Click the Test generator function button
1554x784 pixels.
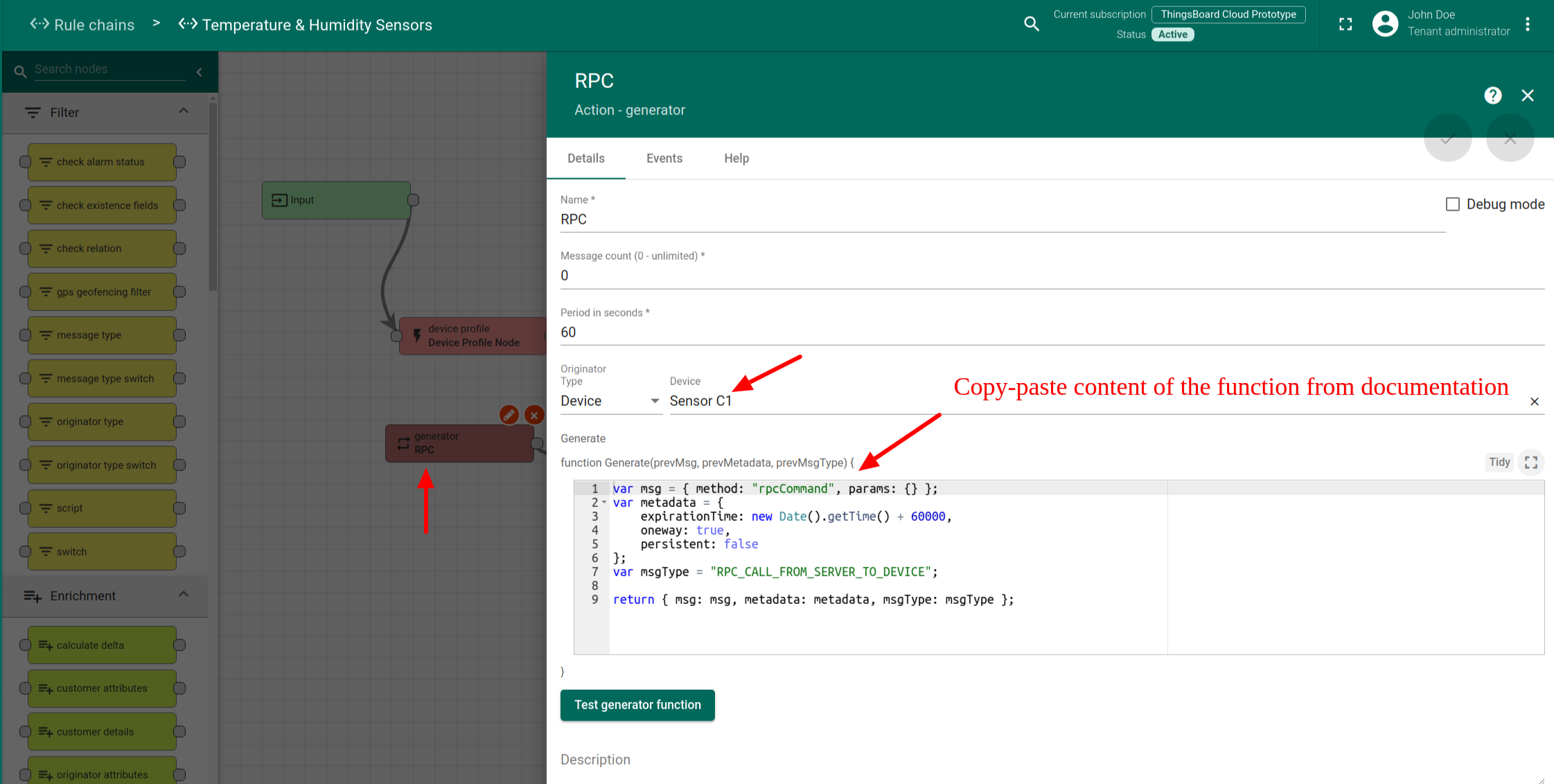click(x=637, y=705)
